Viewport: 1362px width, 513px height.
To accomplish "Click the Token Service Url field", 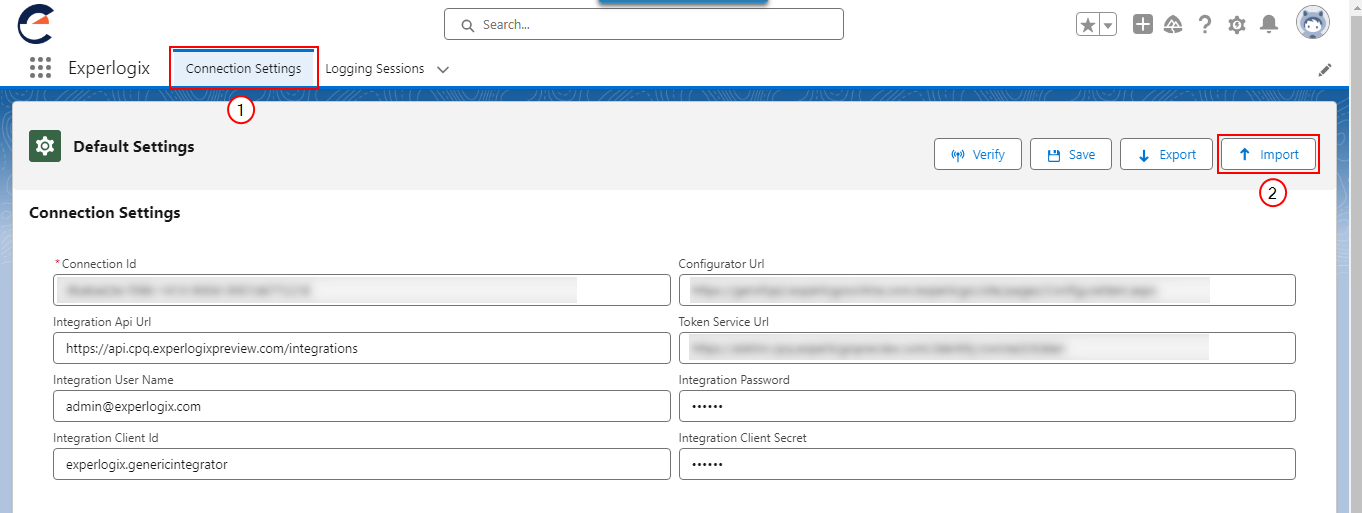I will pyautogui.click(x=987, y=348).
